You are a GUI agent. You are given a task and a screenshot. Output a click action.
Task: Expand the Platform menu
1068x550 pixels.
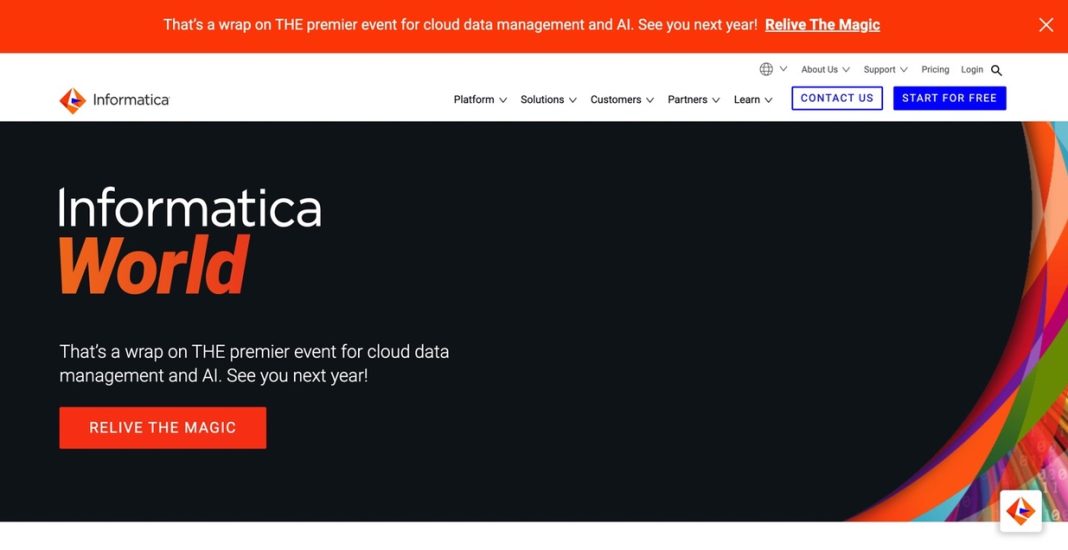pos(480,100)
